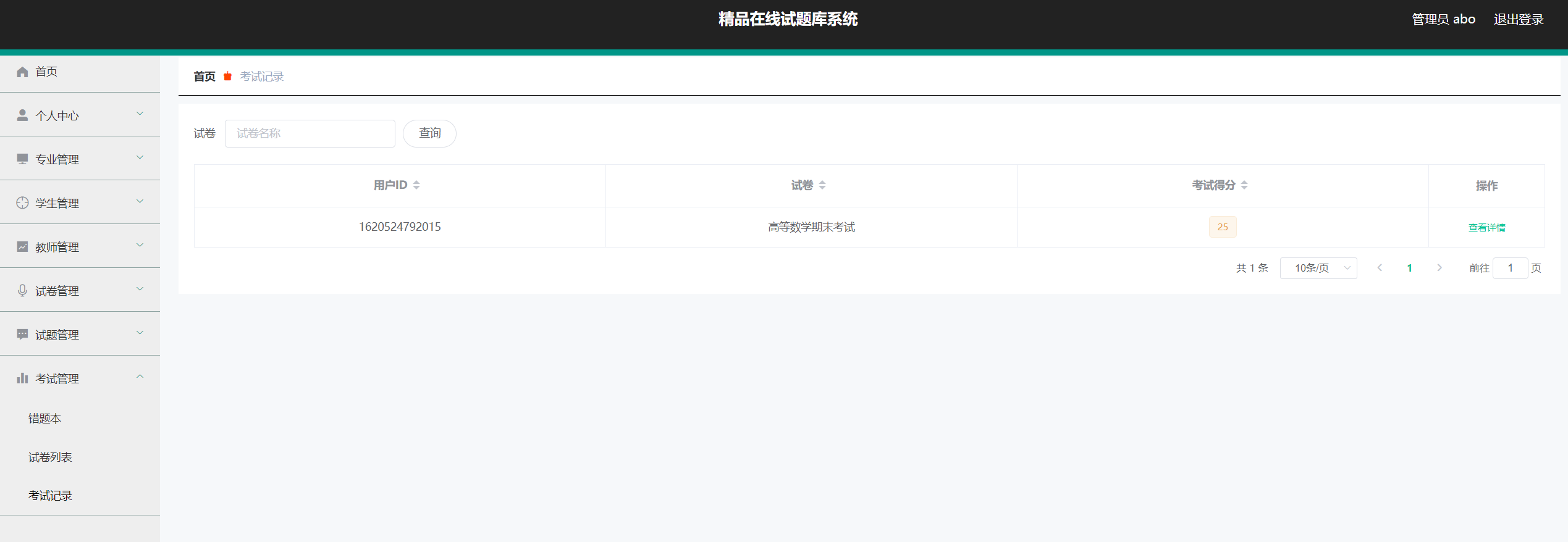The width and height of the screenshot is (1568, 542).
Task: Open 学生管理 menu item
Action: click(x=80, y=203)
